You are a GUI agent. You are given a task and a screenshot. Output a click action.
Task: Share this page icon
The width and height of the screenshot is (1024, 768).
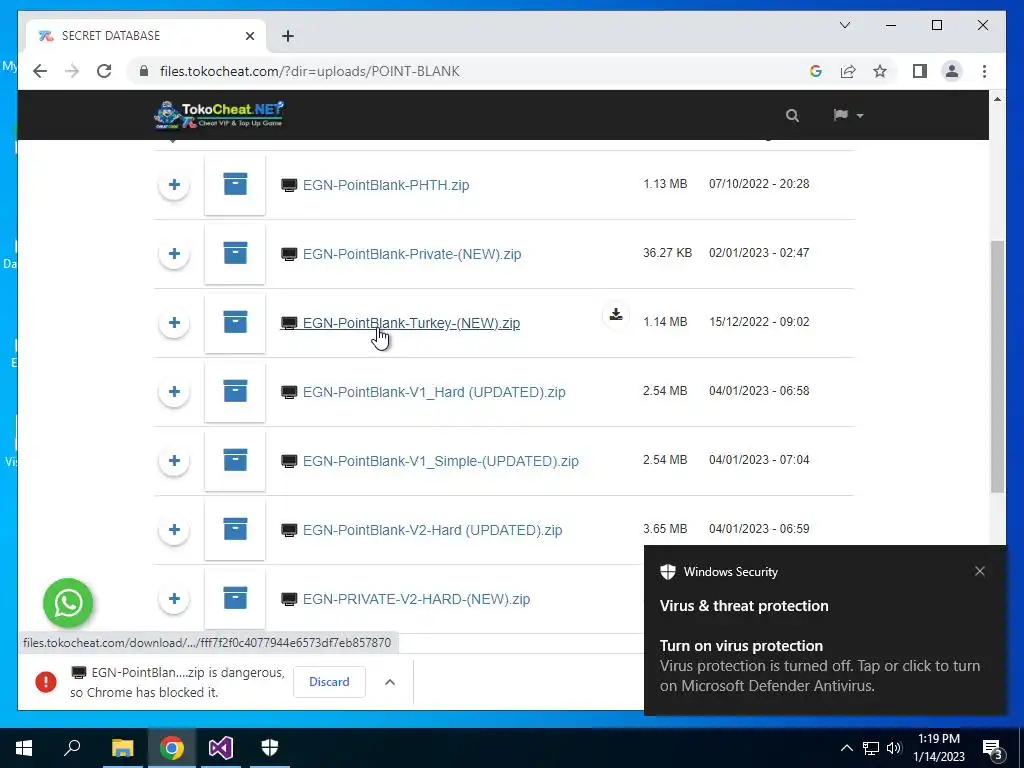[x=848, y=71]
